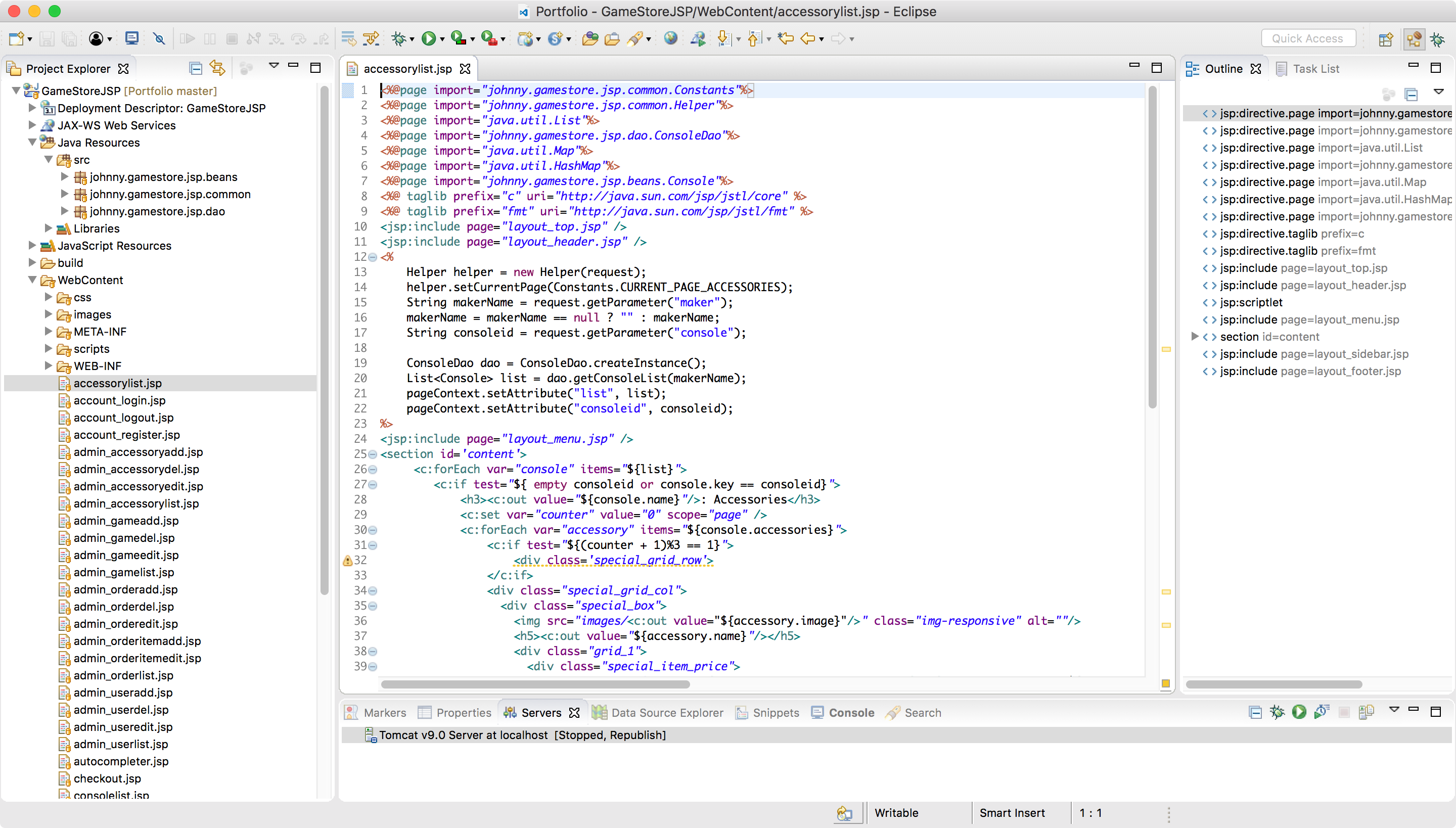Click the New wizard toolbar icon
Screen dimensions: 1456x828
(x=16, y=38)
